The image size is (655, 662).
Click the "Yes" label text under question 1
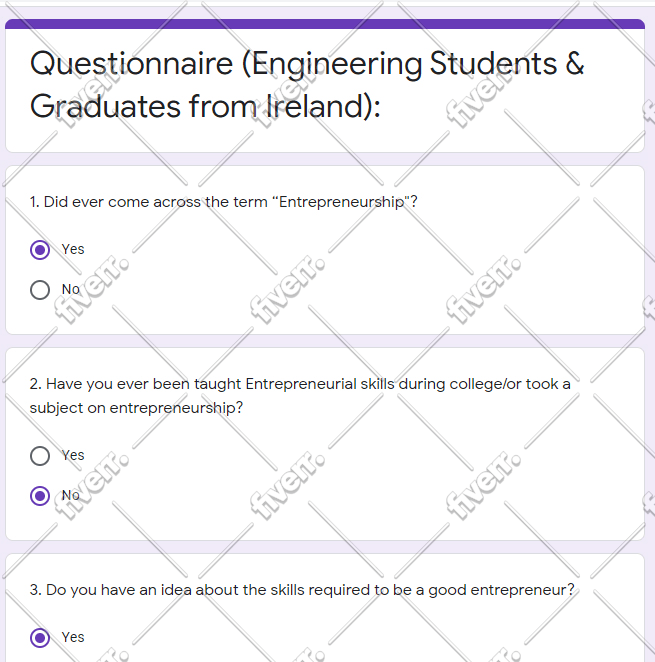point(73,249)
